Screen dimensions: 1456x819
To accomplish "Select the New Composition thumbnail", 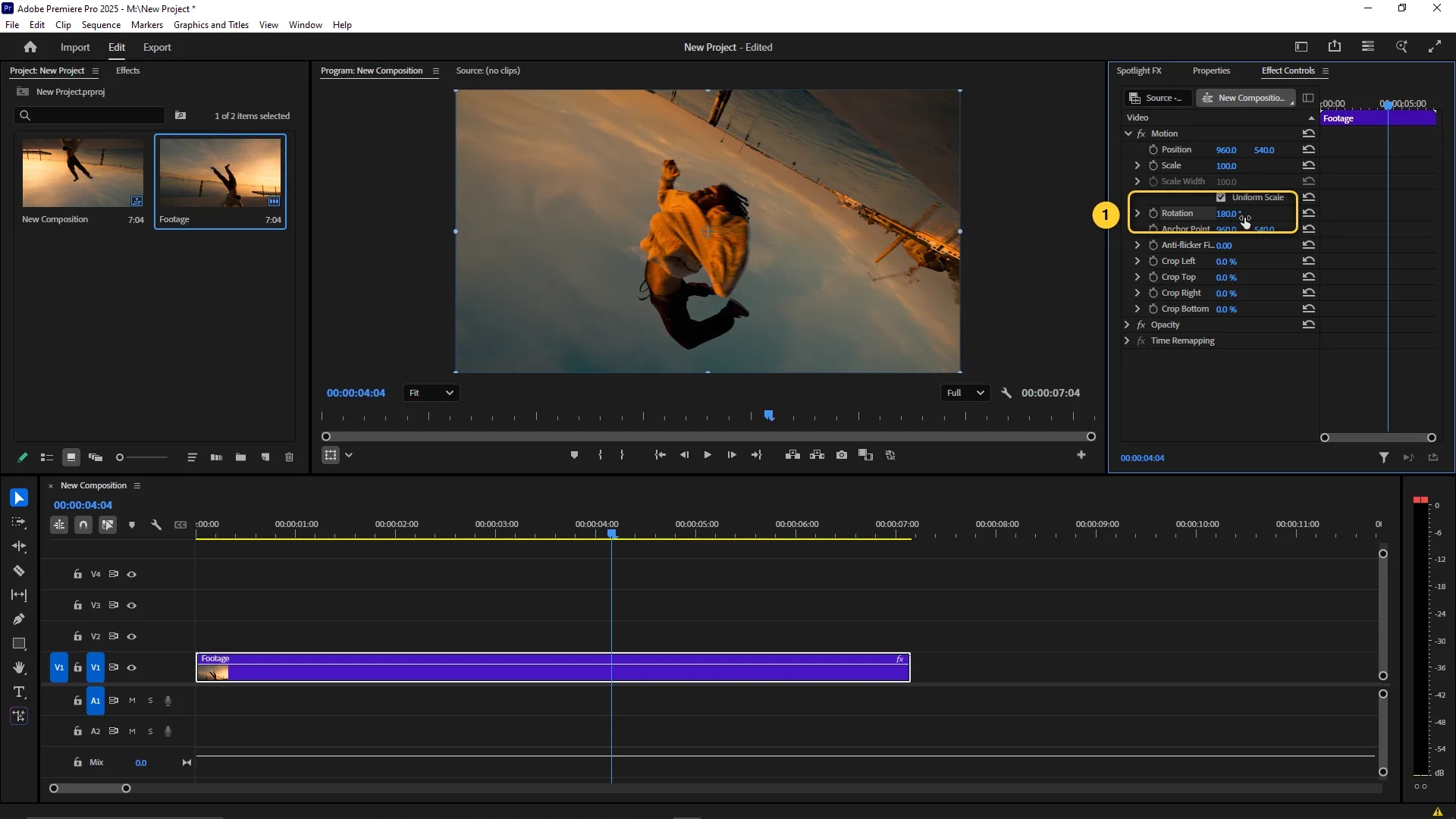I will pos(83,172).
